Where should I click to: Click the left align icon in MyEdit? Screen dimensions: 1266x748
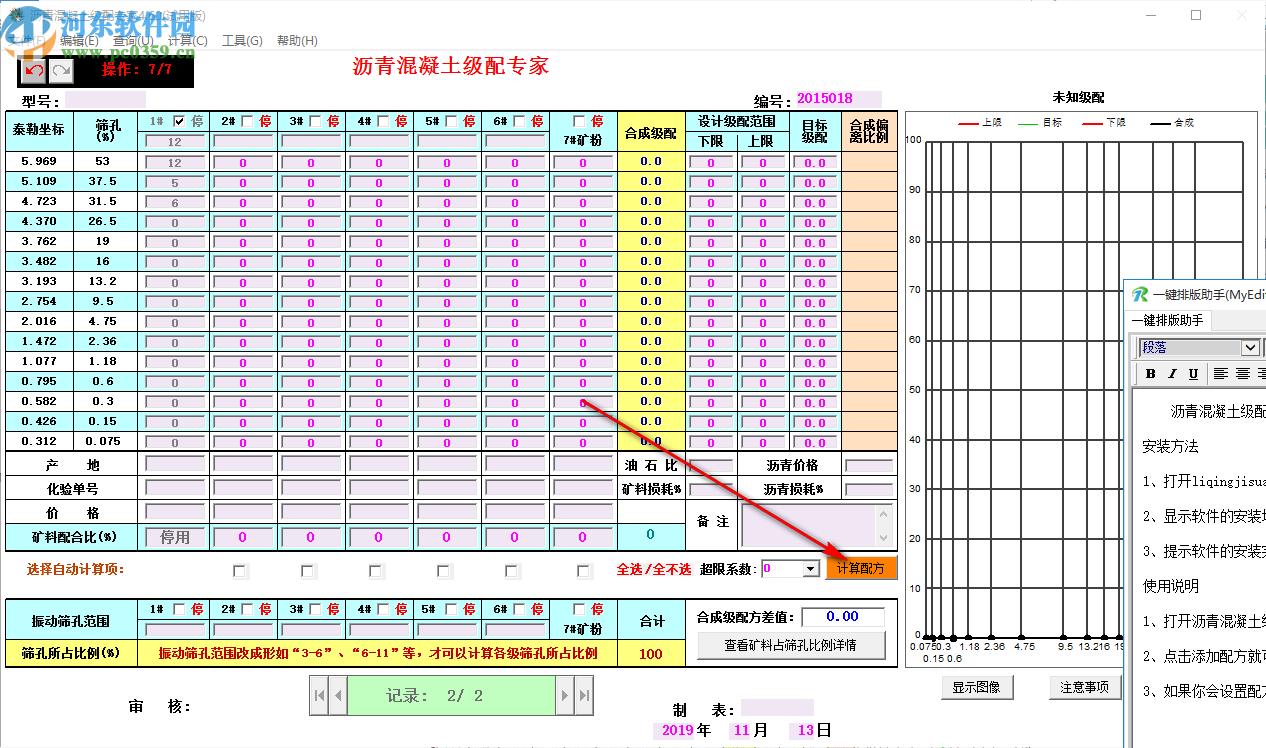click(x=1221, y=373)
